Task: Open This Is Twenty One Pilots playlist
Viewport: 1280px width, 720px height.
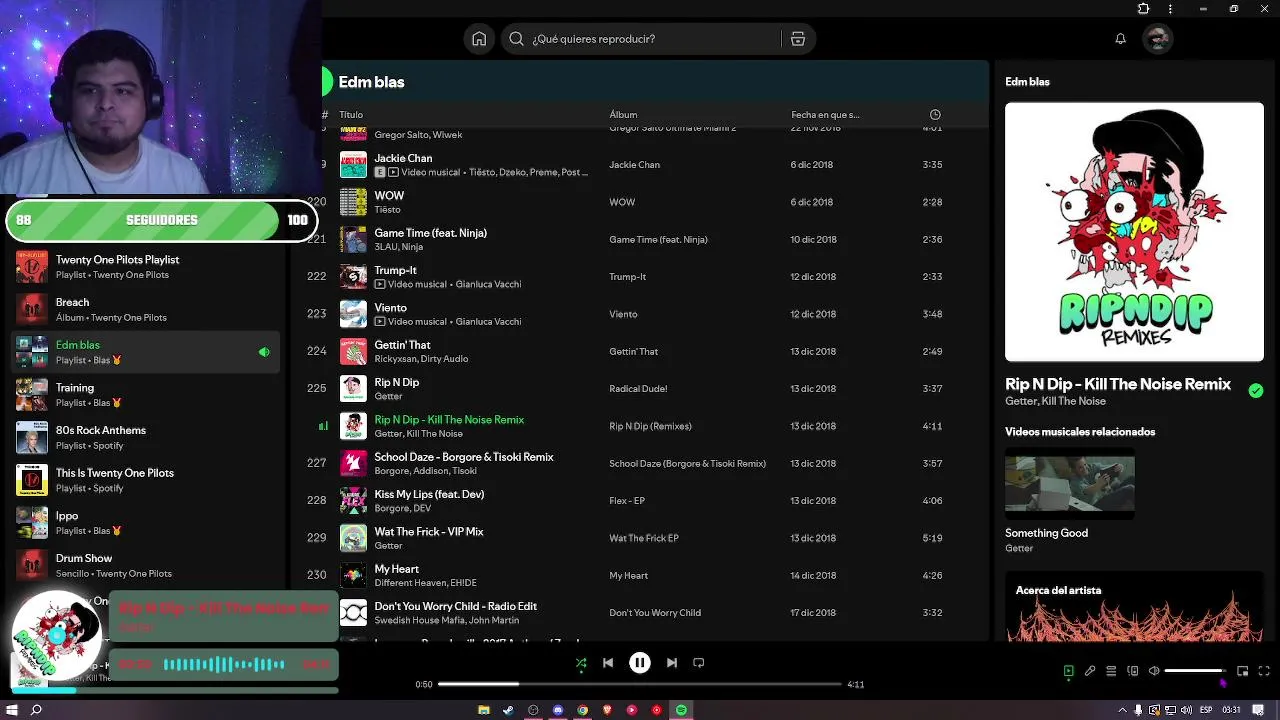Action: (x=145, y=480)
